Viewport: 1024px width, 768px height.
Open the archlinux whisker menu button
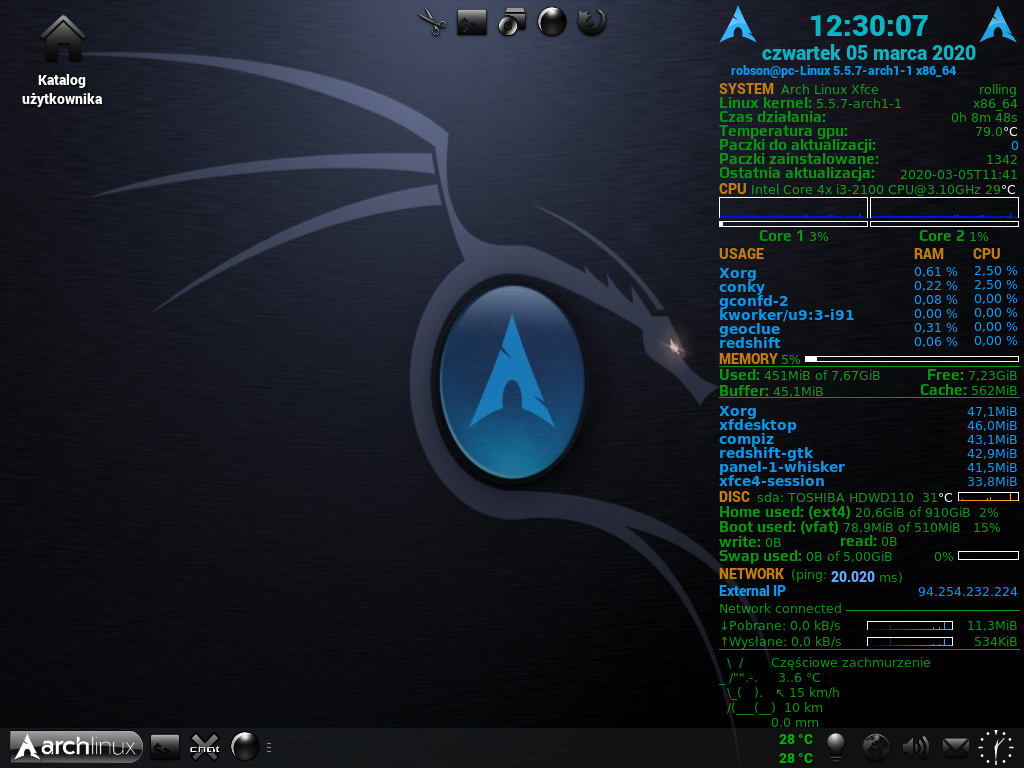(76, 746)
